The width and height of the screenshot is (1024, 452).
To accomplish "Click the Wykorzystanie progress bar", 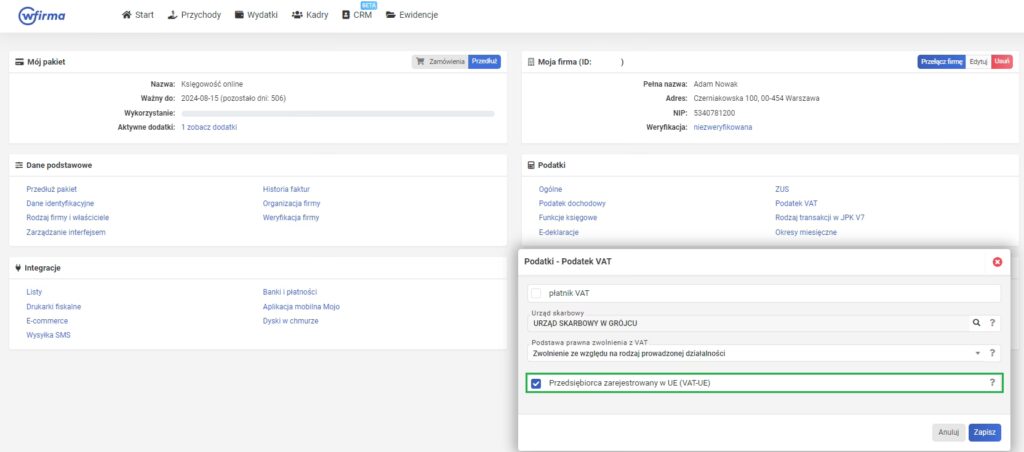I will pos(336,114).
